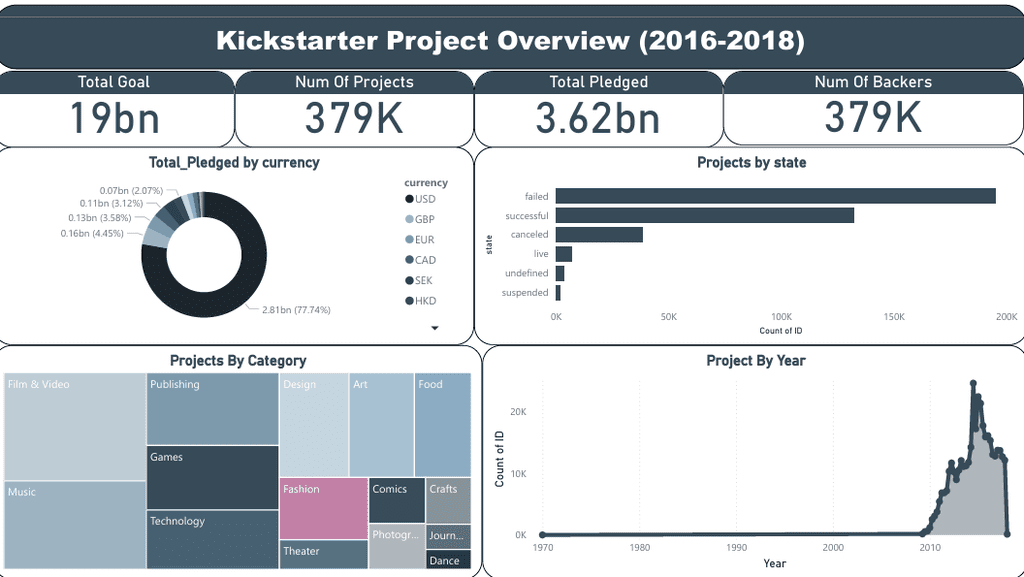Screen dimensions: 1024x577
Task: Select the live bar in Projects by state
Action: [x=564, y=254]
